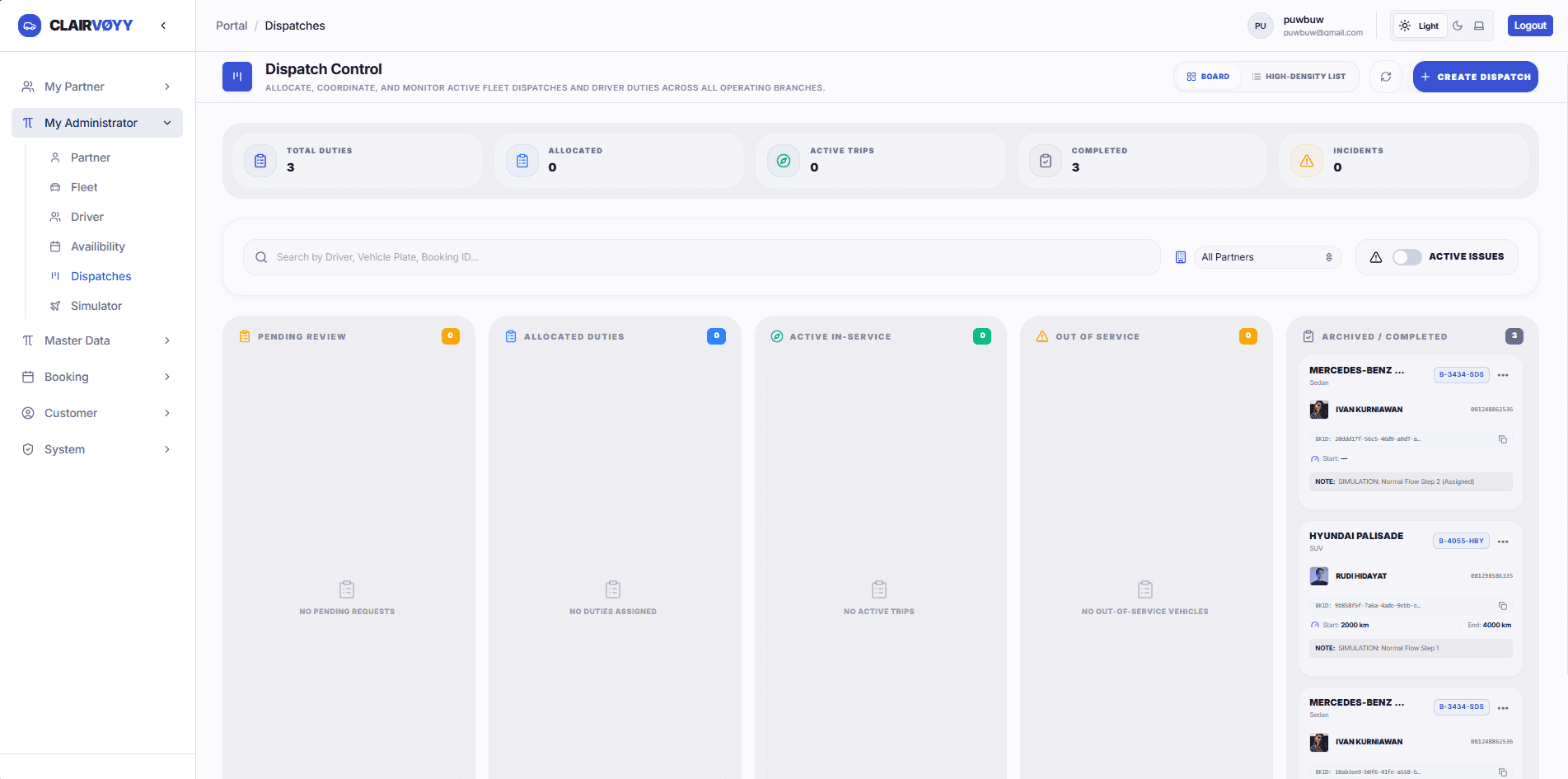Click the 'Start: 2000 km' value
Screen dimensions: 1568x779
(x=1346, y=625)
